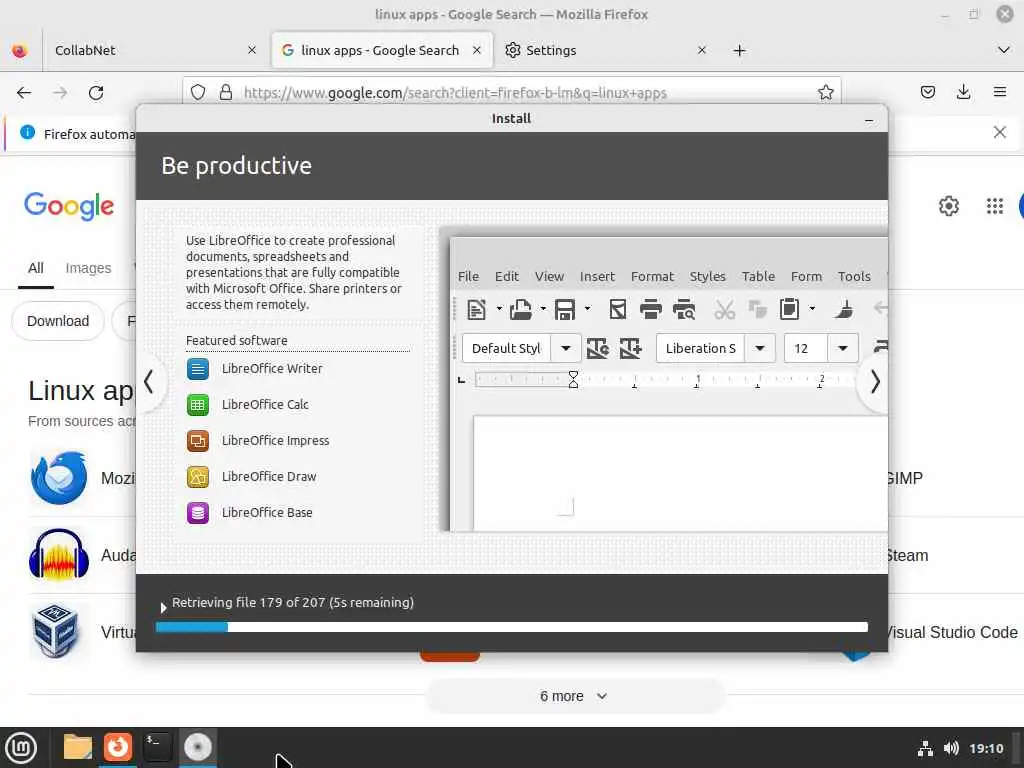1024x768 pixels.
Task: Click the padlock site info icon
Action: pos(226,92)
